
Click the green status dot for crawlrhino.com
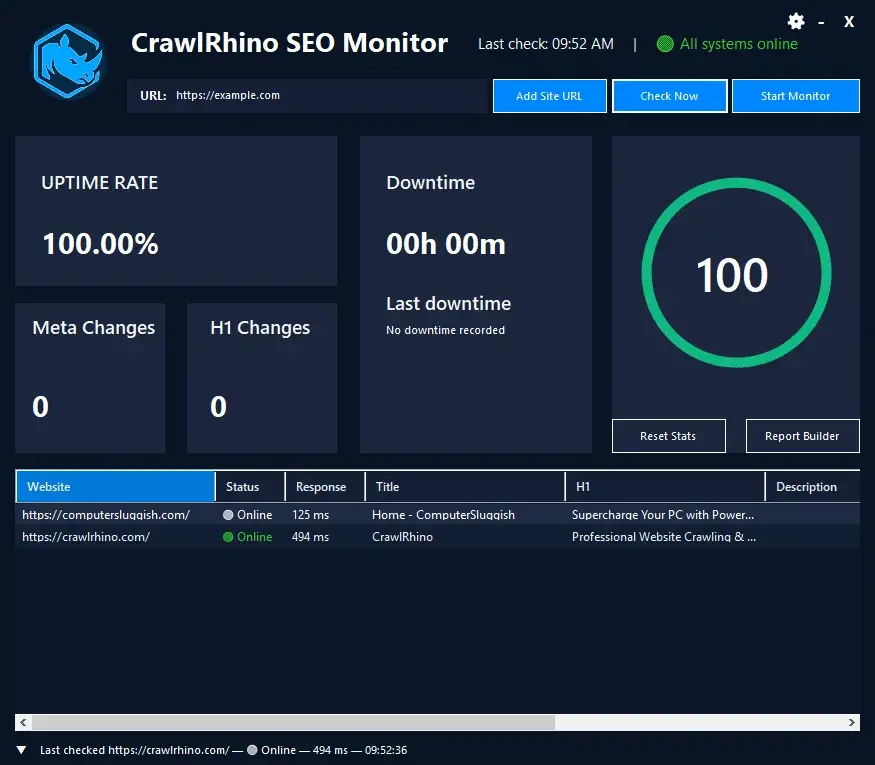228,537
